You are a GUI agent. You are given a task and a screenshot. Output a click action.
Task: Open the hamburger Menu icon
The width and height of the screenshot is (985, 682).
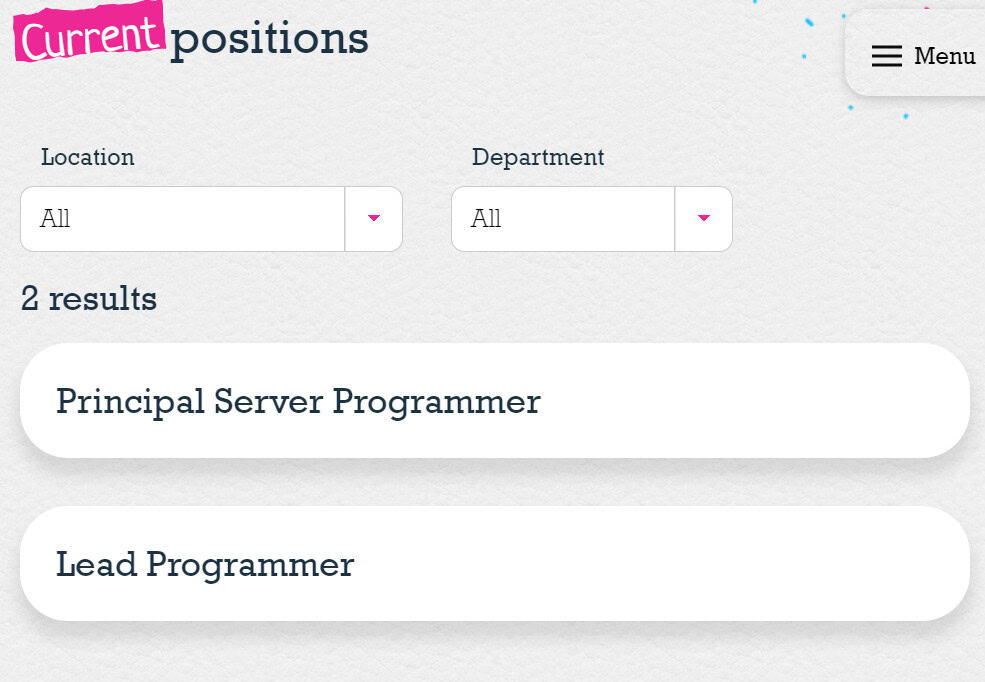(x=886, y=56)
